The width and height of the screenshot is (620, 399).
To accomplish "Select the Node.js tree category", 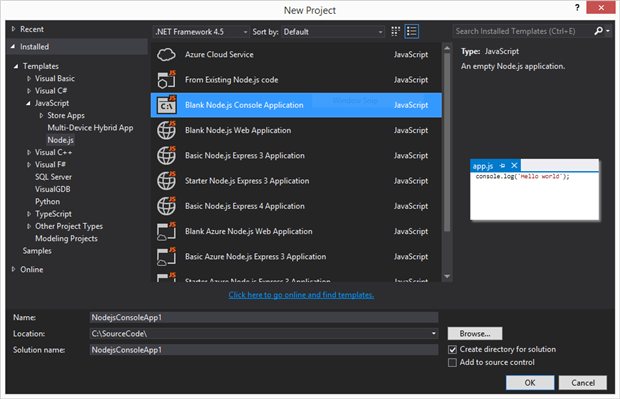I will coord(60,140).
